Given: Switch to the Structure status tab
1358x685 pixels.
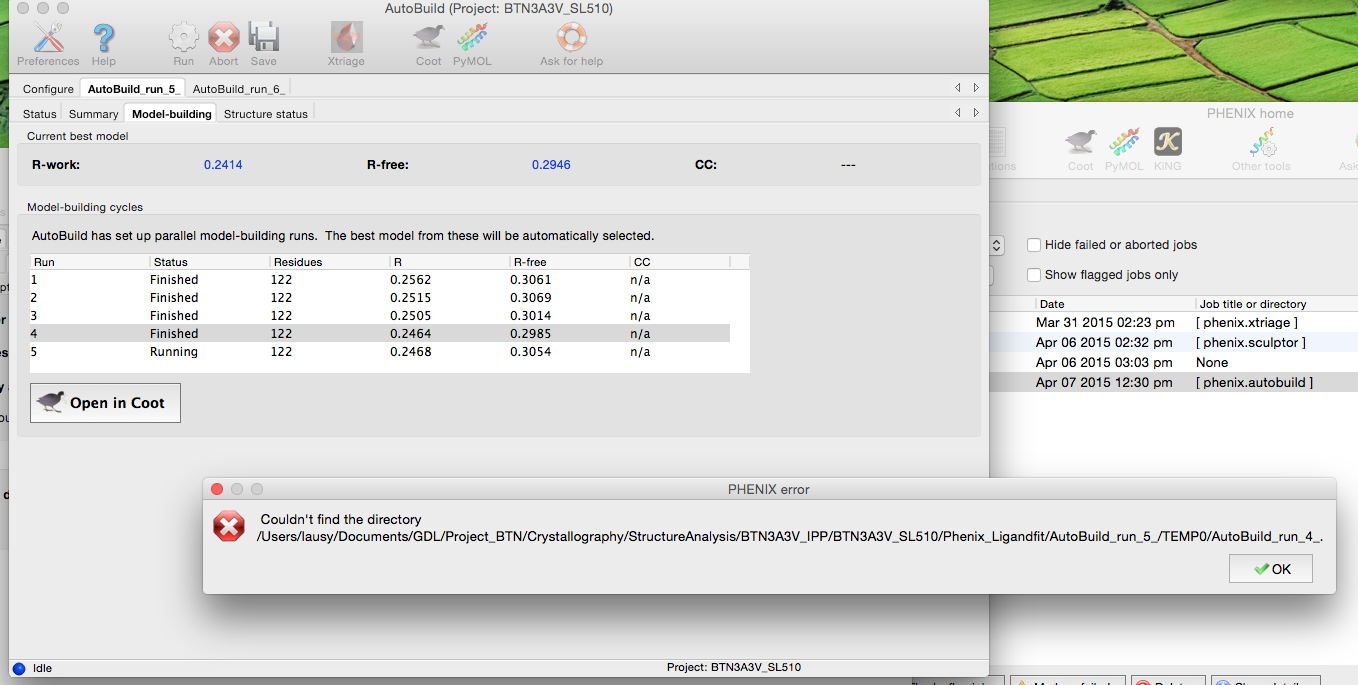Looking at the screenshot, I should pyautogui.click(x=265, y=114).
